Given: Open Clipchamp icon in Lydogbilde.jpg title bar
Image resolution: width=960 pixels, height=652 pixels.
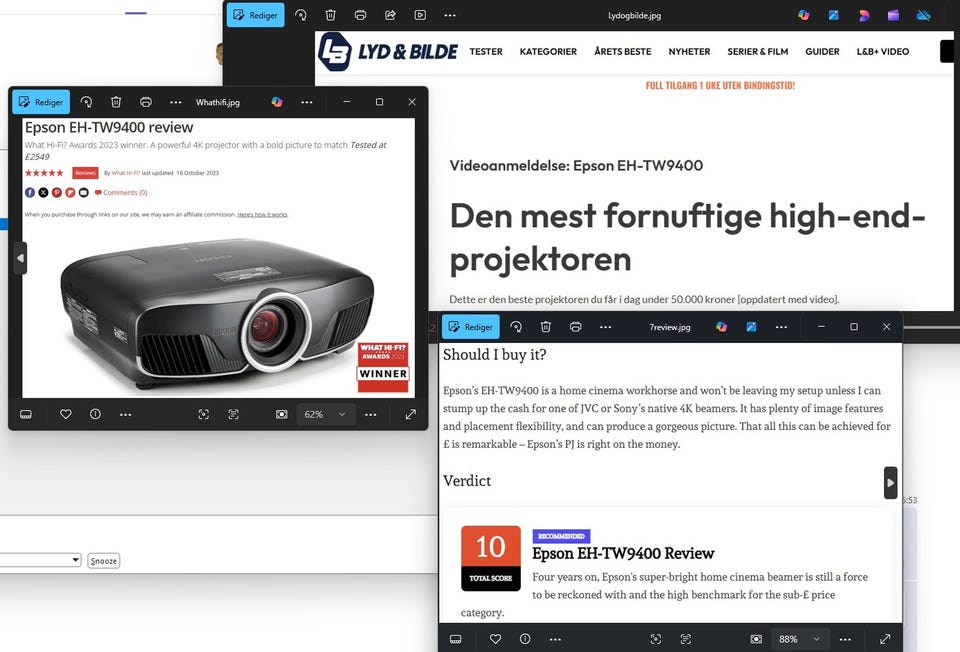Looking at the screenshot, I should click(894, 15).
